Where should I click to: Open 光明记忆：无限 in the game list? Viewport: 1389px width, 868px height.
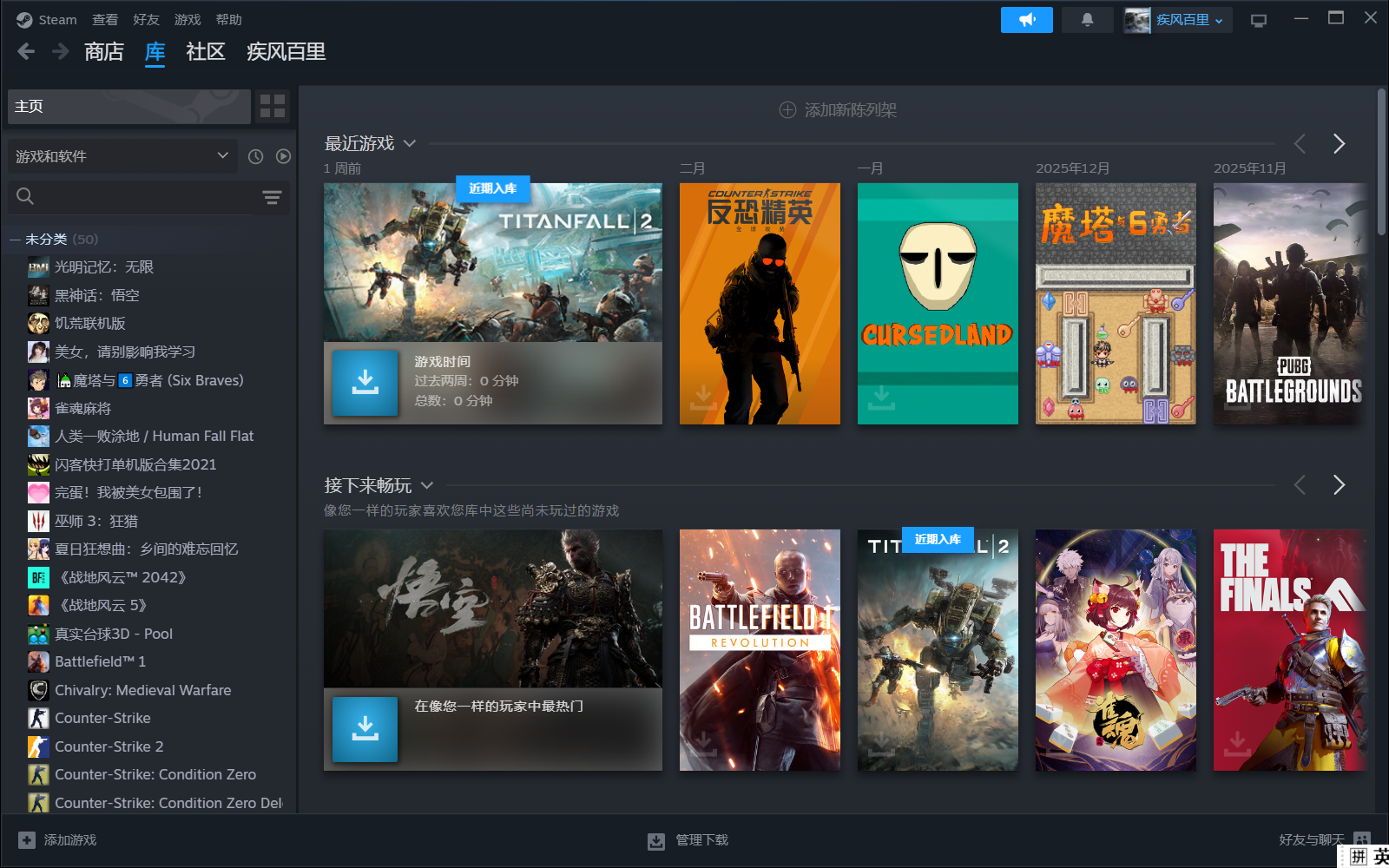(104, 267)
